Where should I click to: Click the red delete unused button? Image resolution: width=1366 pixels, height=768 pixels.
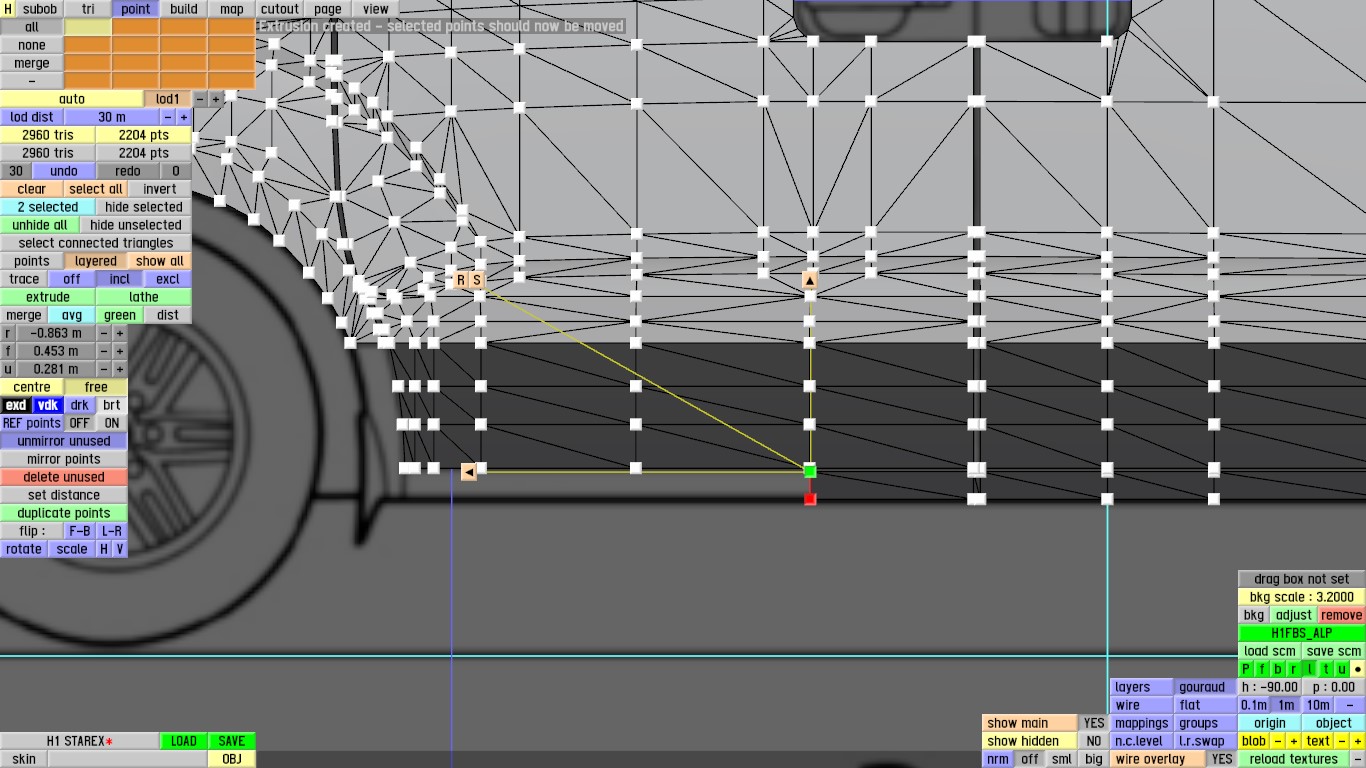pyautogui.click(x=64, y=477)
